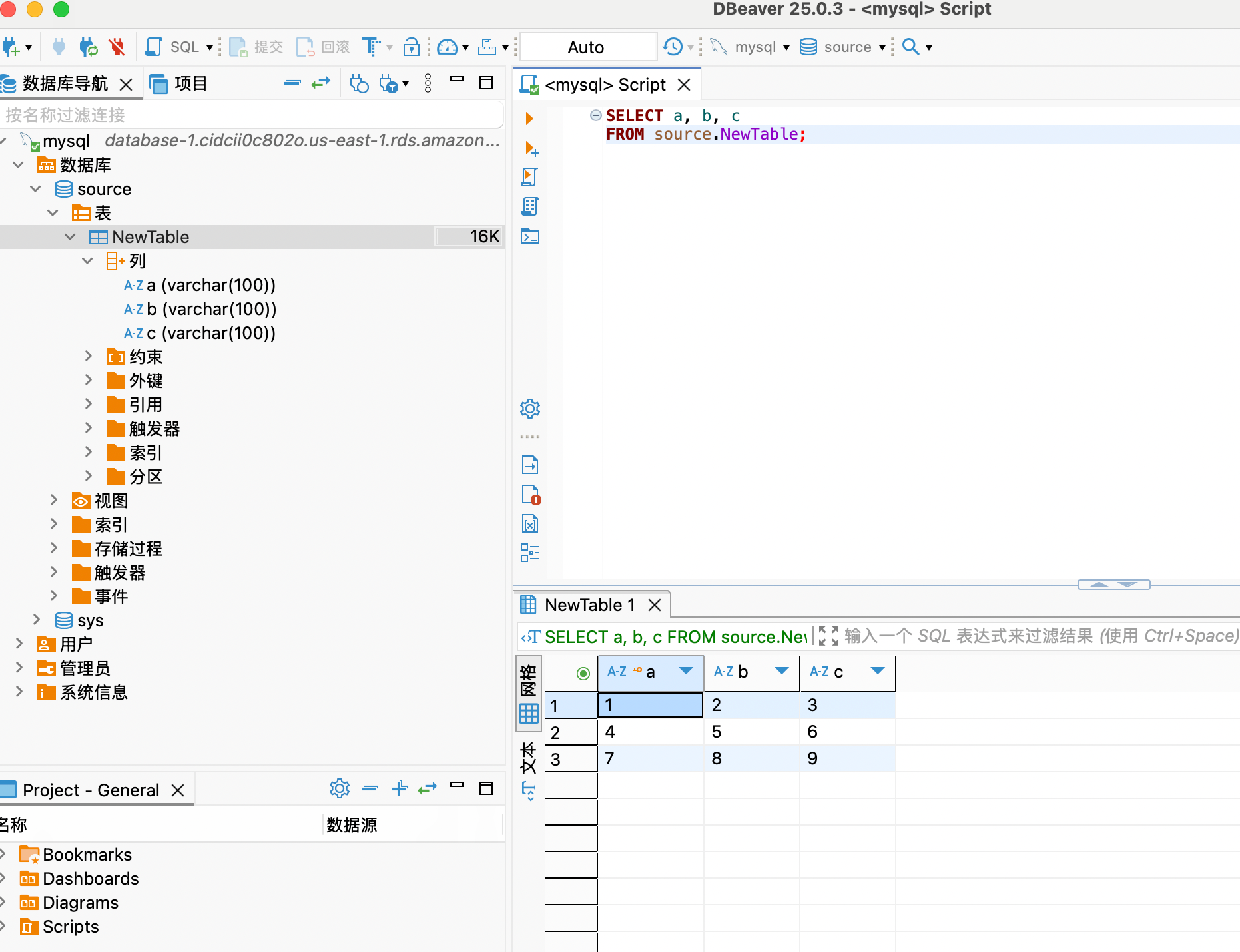Image resolution: width=1240 pixels, height=952 pixels.
Task: Click the variables panel icon
Action: coord(530,524)
